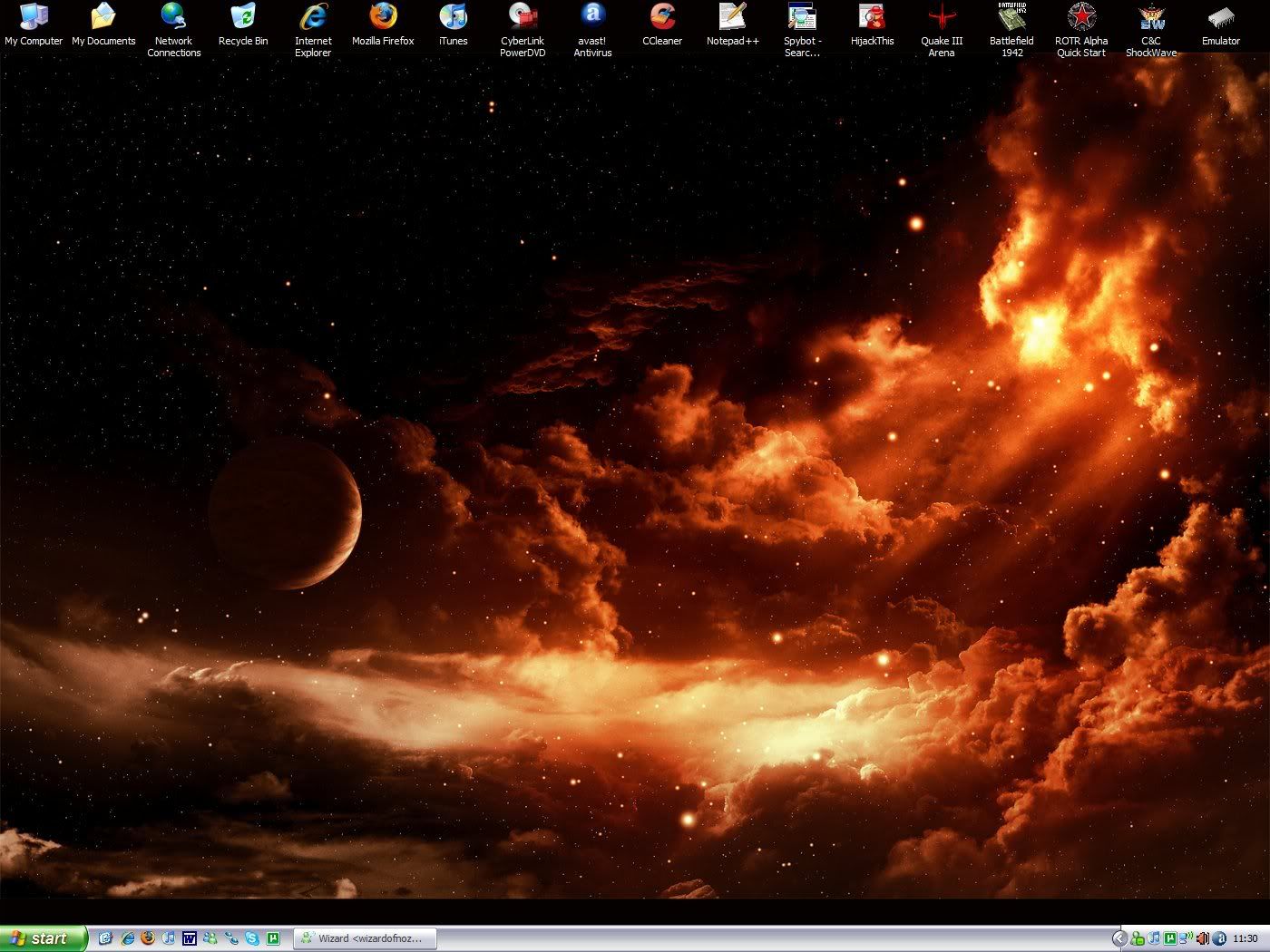This screenshot has width=1270, height=952.
Task: Select the Network Connections desktop icon
Action: [173, 30]
